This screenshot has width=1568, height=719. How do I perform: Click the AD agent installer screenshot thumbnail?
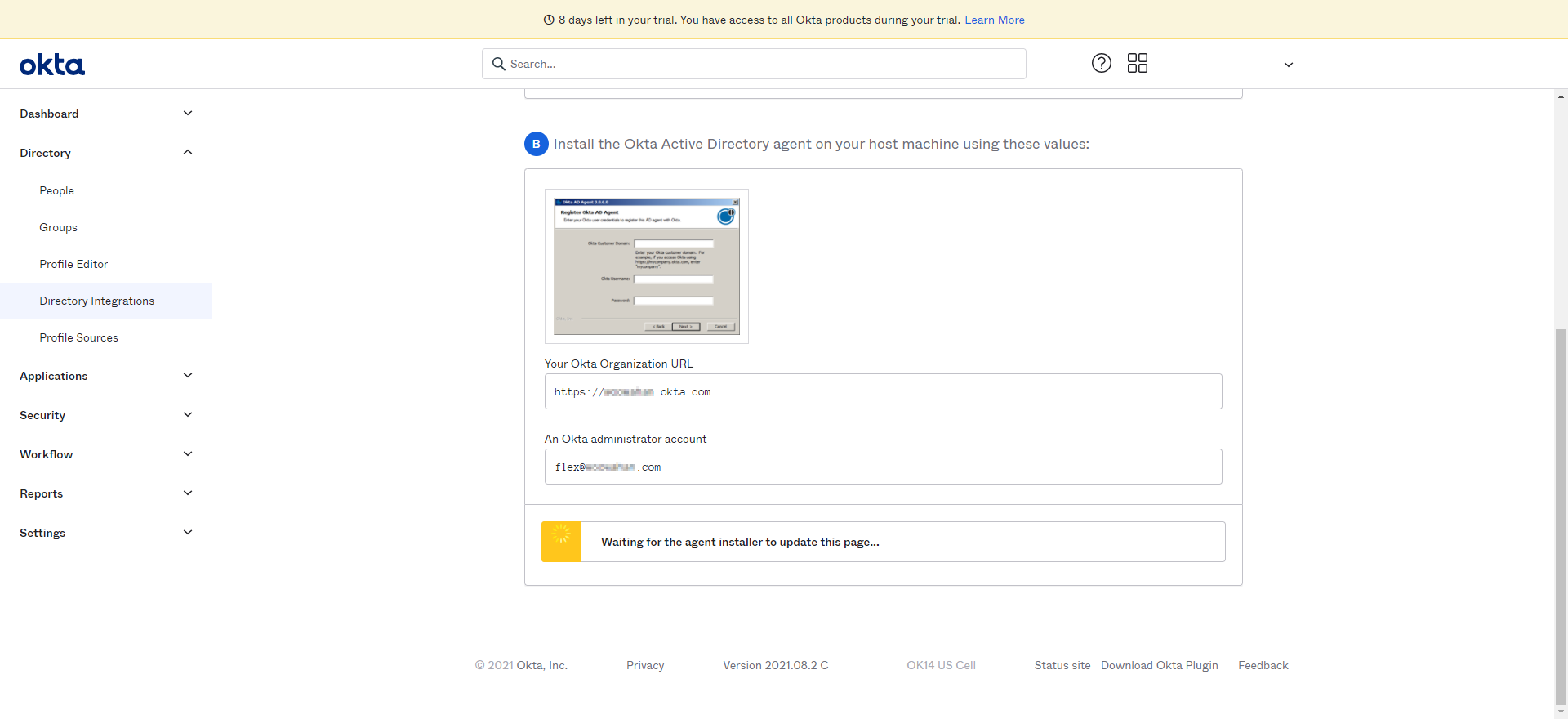click(647, 266)
